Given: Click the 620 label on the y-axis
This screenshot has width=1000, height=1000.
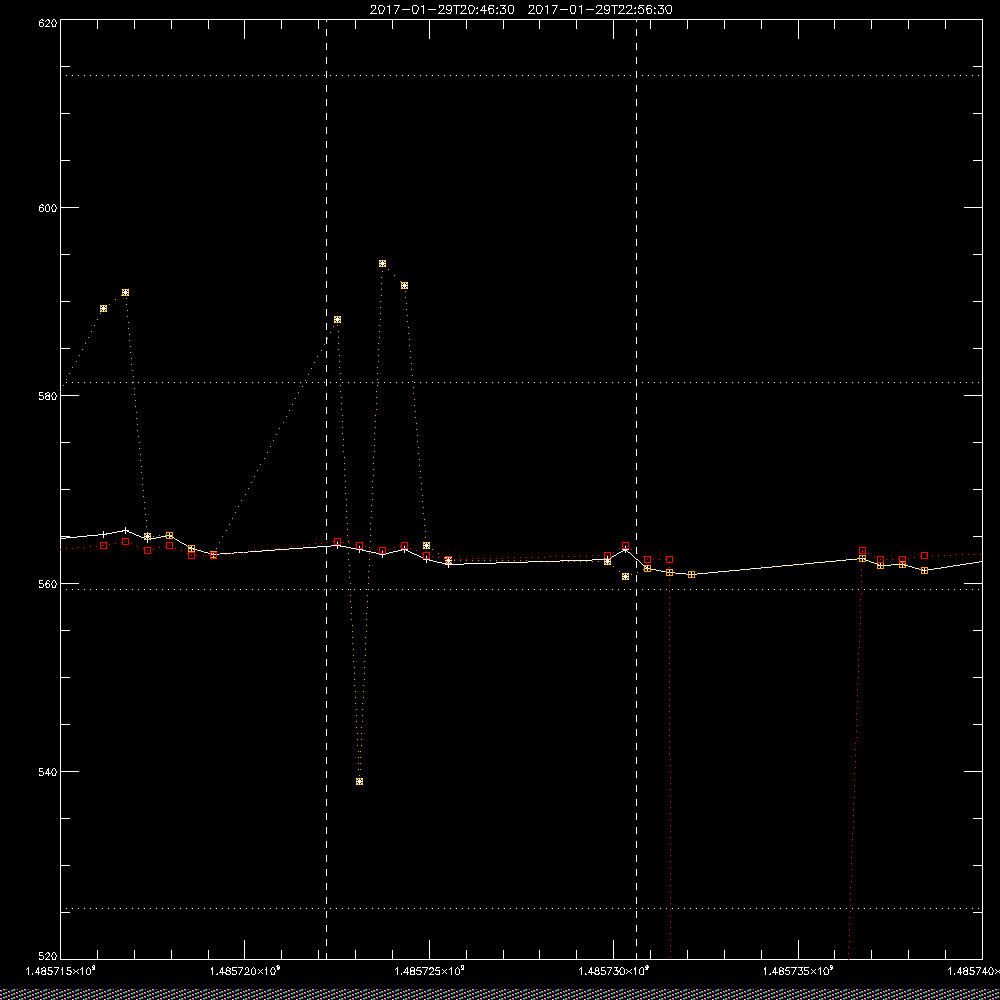Looking at the screenshot, I should 48,22.
